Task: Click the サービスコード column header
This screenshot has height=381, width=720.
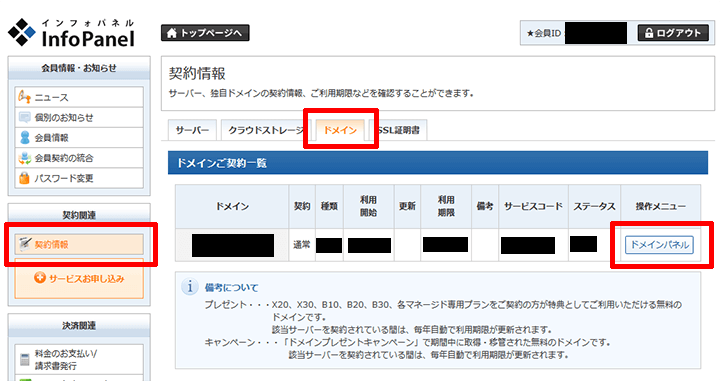Action: coord(533,207)
